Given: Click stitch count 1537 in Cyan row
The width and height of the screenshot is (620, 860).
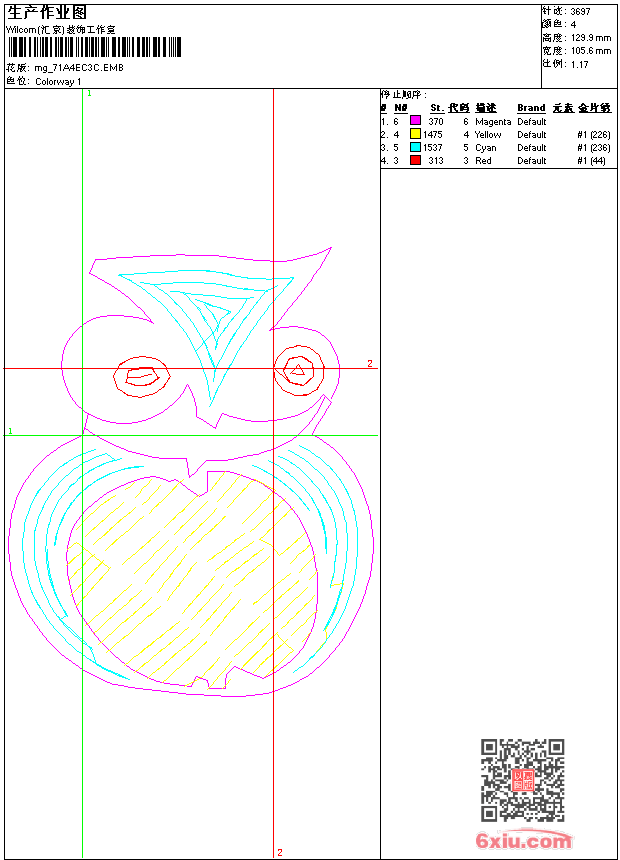Looking at the screenshot, I should pyautogui.click(x=432, y=148).
